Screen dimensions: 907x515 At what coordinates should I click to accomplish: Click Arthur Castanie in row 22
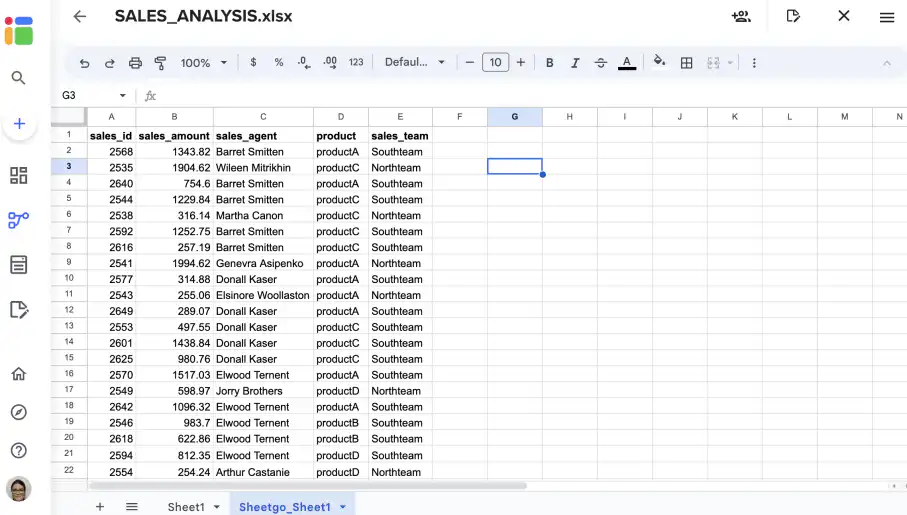[263, 472]
